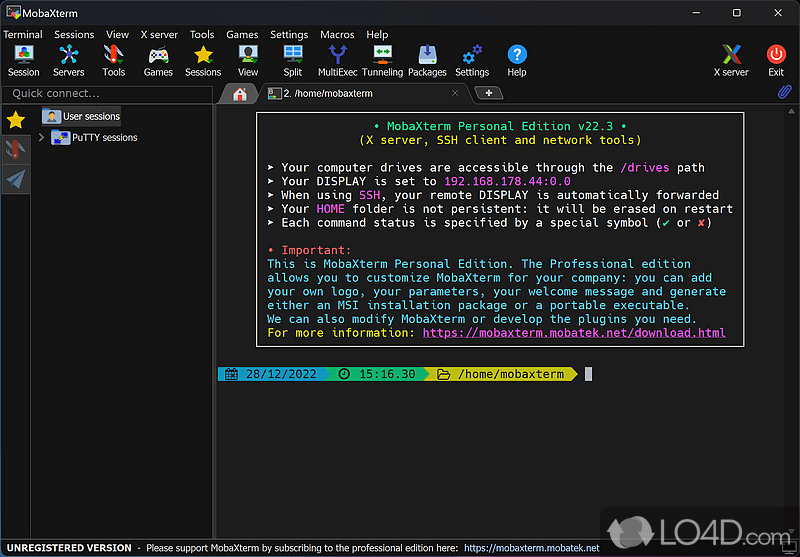
Task: Open the Help menu in menu bar
Action: coord(377,34)
